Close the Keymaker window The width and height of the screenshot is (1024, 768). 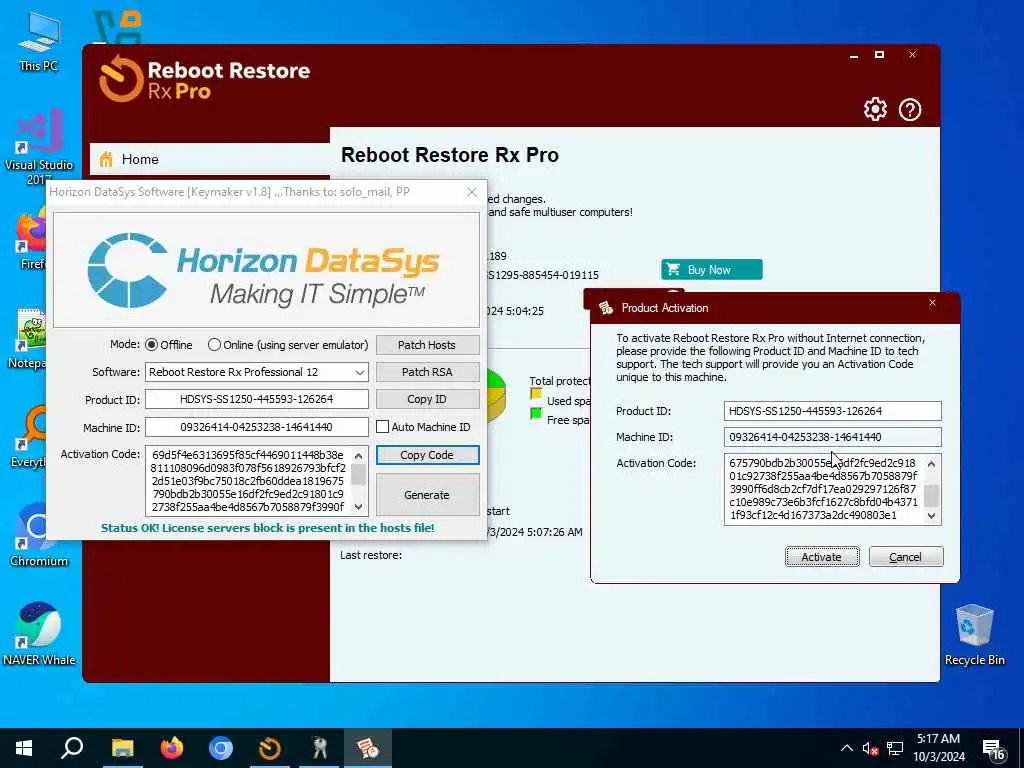(472, 192)
